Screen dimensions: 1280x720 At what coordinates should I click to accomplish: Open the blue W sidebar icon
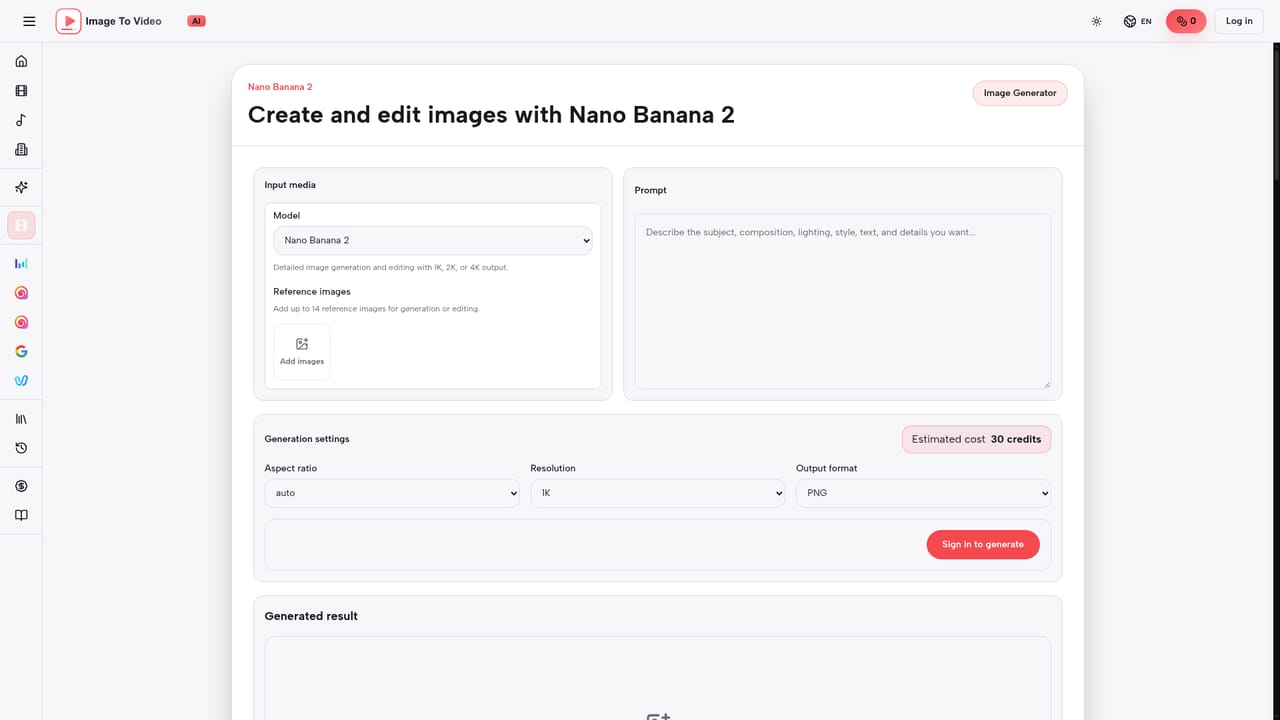coord(21,381)
